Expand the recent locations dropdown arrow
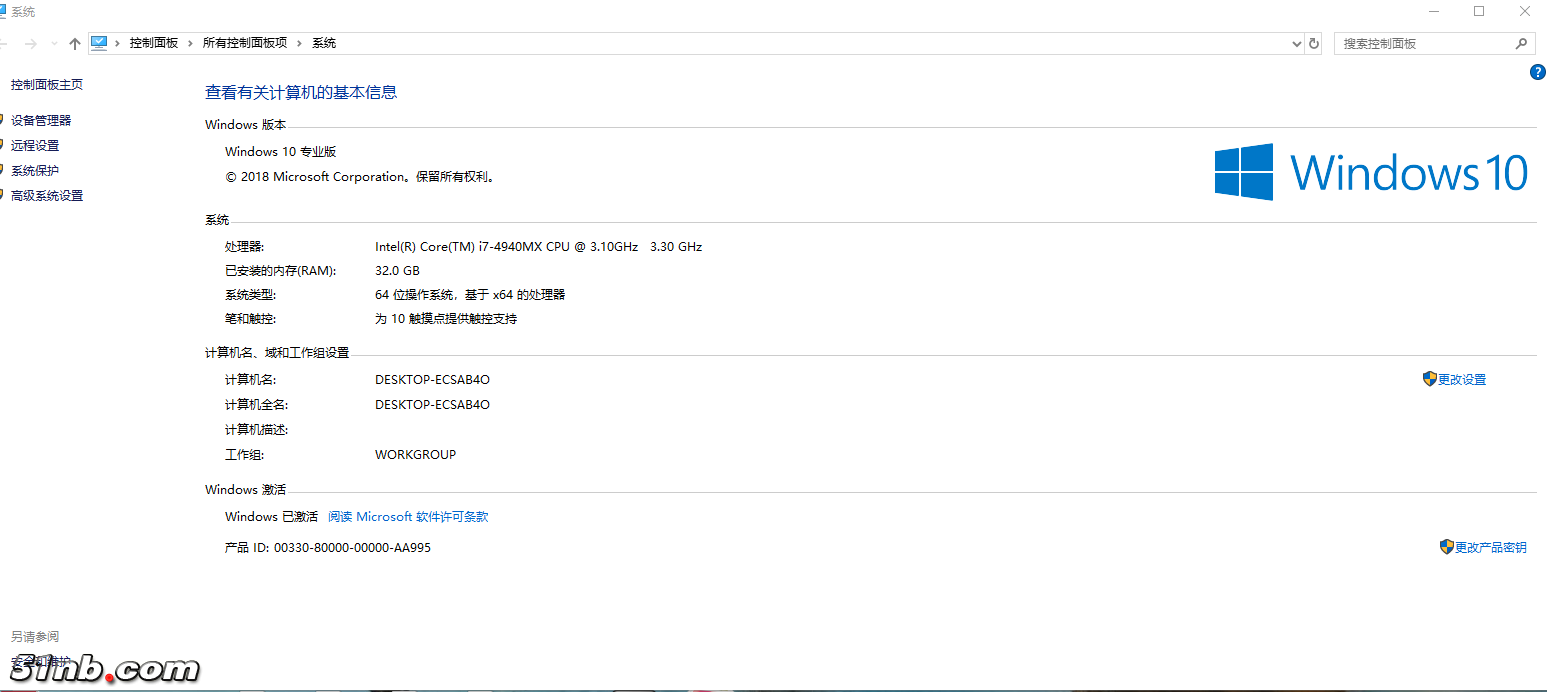 pos(53,43)
